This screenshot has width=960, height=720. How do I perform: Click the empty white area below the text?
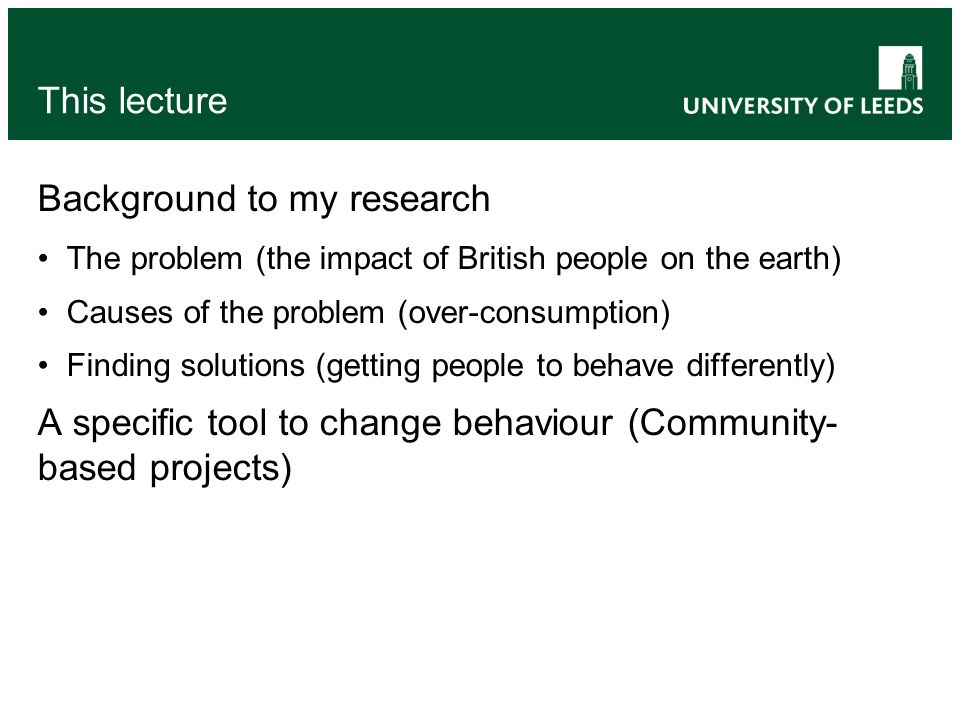pos(480,600)
